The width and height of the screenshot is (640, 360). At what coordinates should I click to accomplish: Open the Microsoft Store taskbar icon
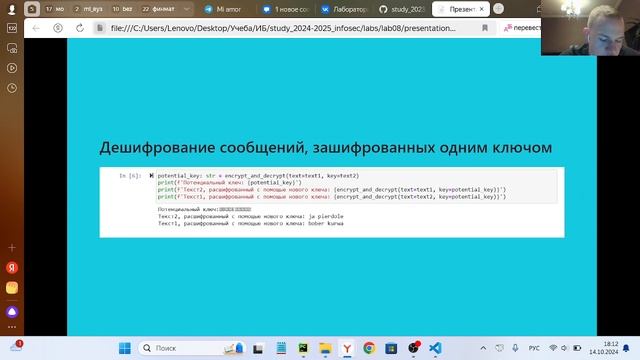[391, 348]
